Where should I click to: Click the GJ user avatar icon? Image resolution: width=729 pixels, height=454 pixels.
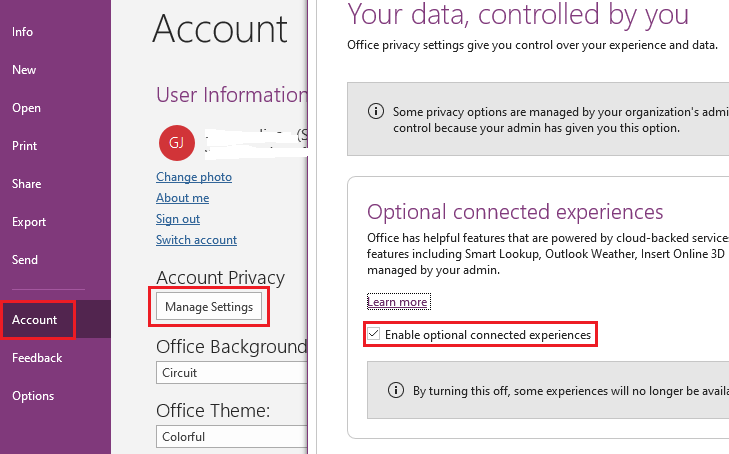[176, 144]
